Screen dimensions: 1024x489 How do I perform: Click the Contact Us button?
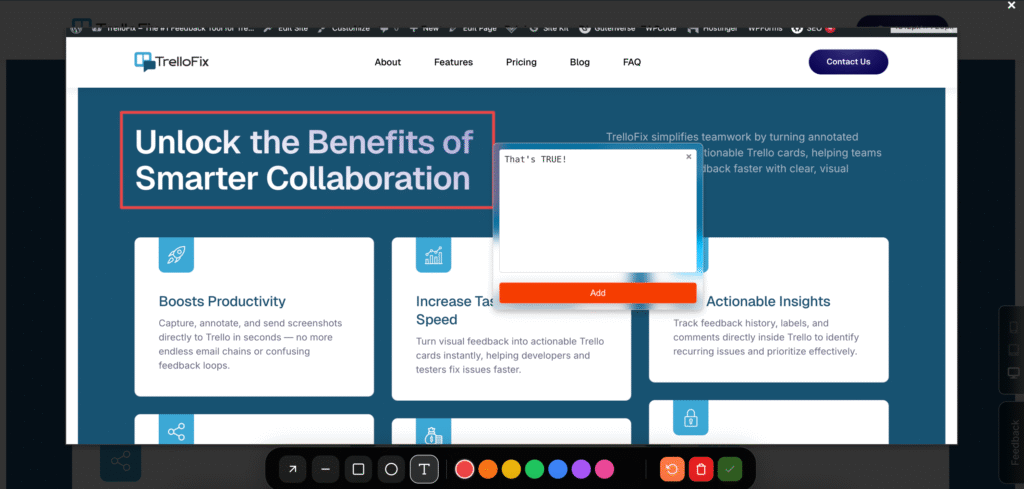point(848,62)
